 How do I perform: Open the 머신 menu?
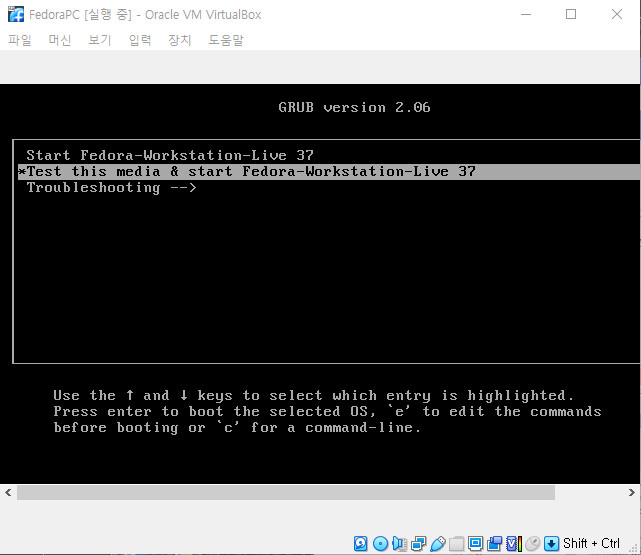(60, 40)
